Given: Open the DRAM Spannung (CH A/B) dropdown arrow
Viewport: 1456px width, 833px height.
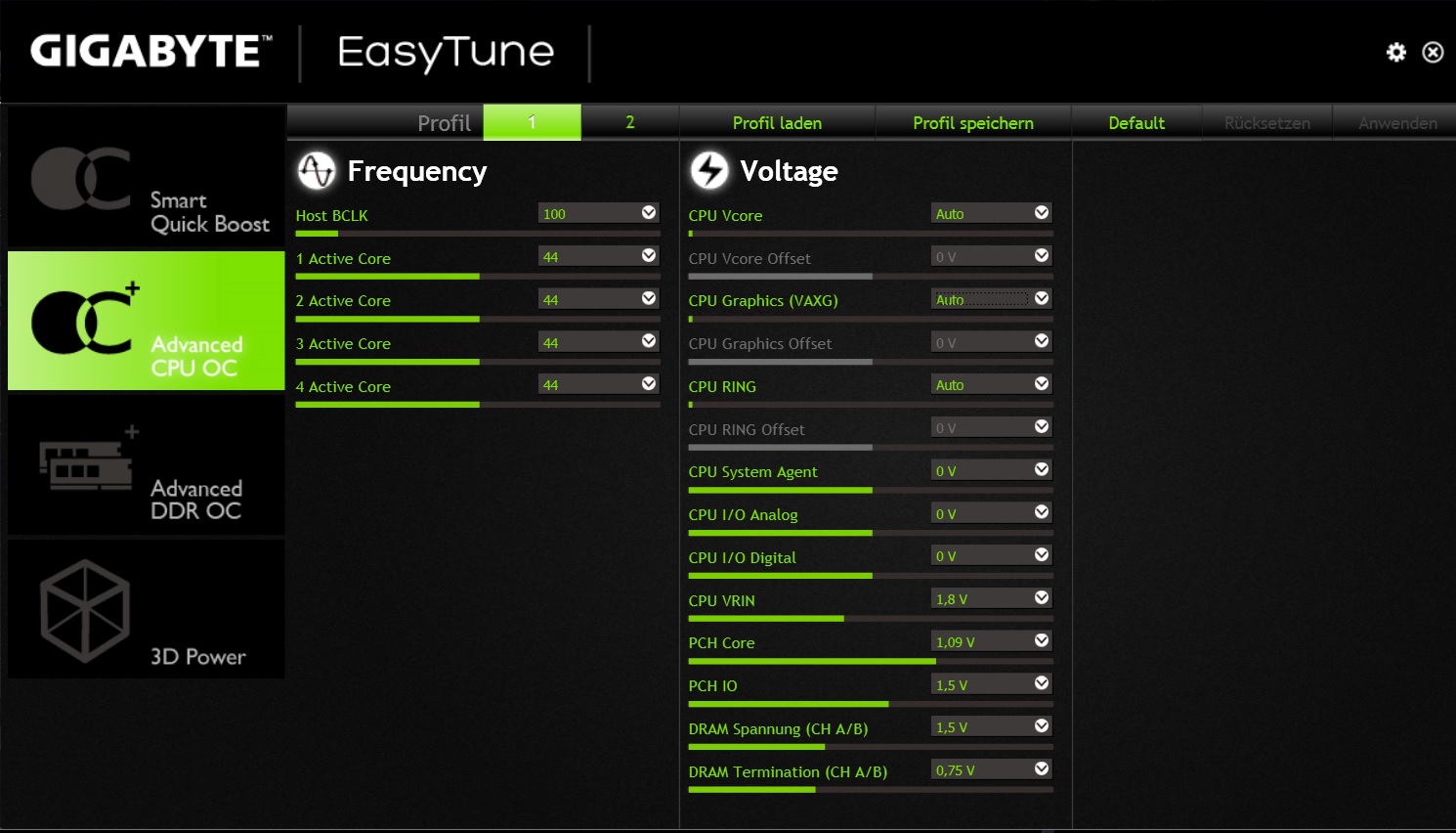Looking at the screenshot, I should (x=1042, y=726).
